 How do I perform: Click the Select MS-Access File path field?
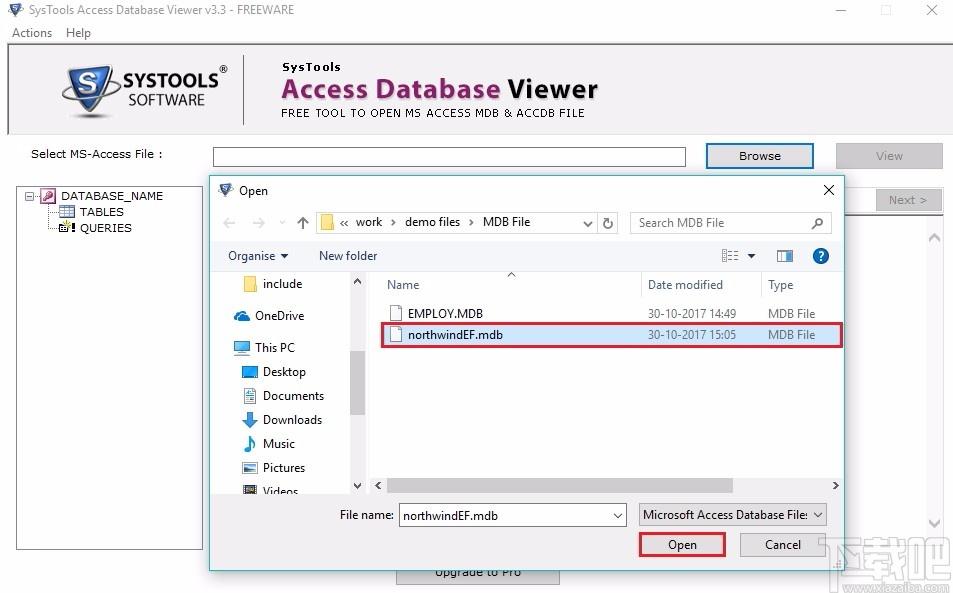tap(449, 157)
